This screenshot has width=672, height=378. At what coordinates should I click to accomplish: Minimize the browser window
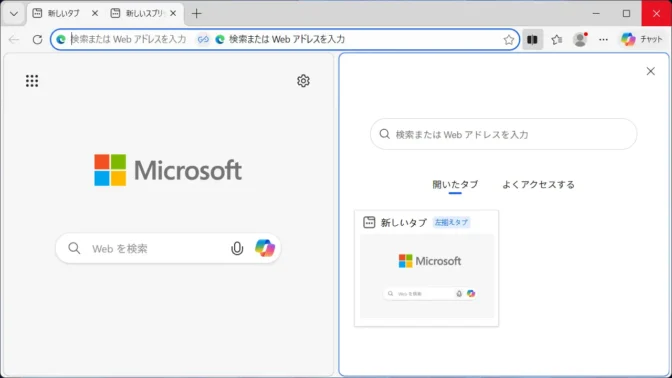[596, 14]
